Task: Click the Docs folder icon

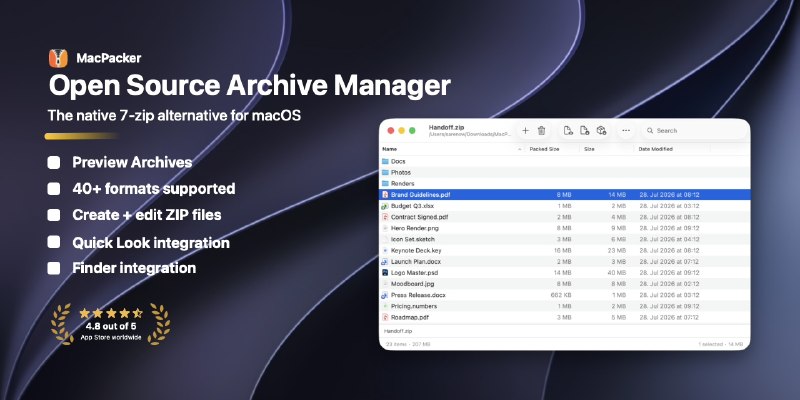Action: tap(385, 161)
